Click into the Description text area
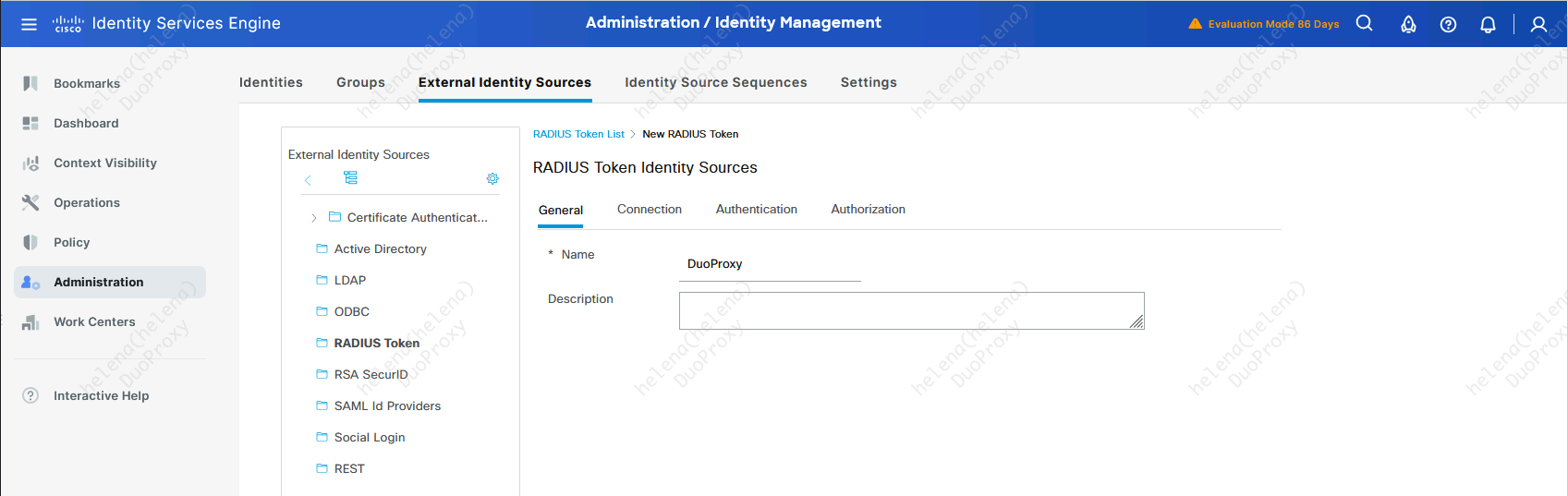 coord(910,310)
